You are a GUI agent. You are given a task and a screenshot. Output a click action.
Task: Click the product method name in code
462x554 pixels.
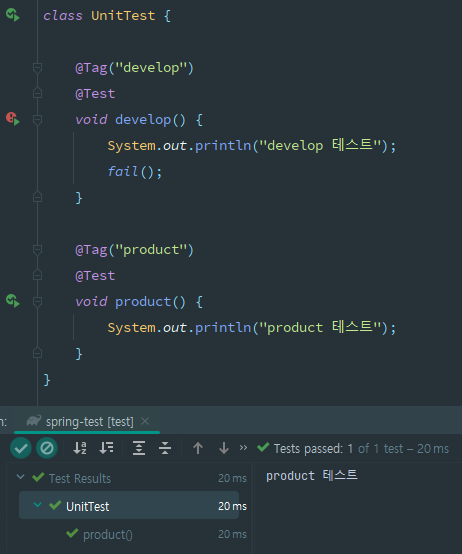click(x=143, y=302)
